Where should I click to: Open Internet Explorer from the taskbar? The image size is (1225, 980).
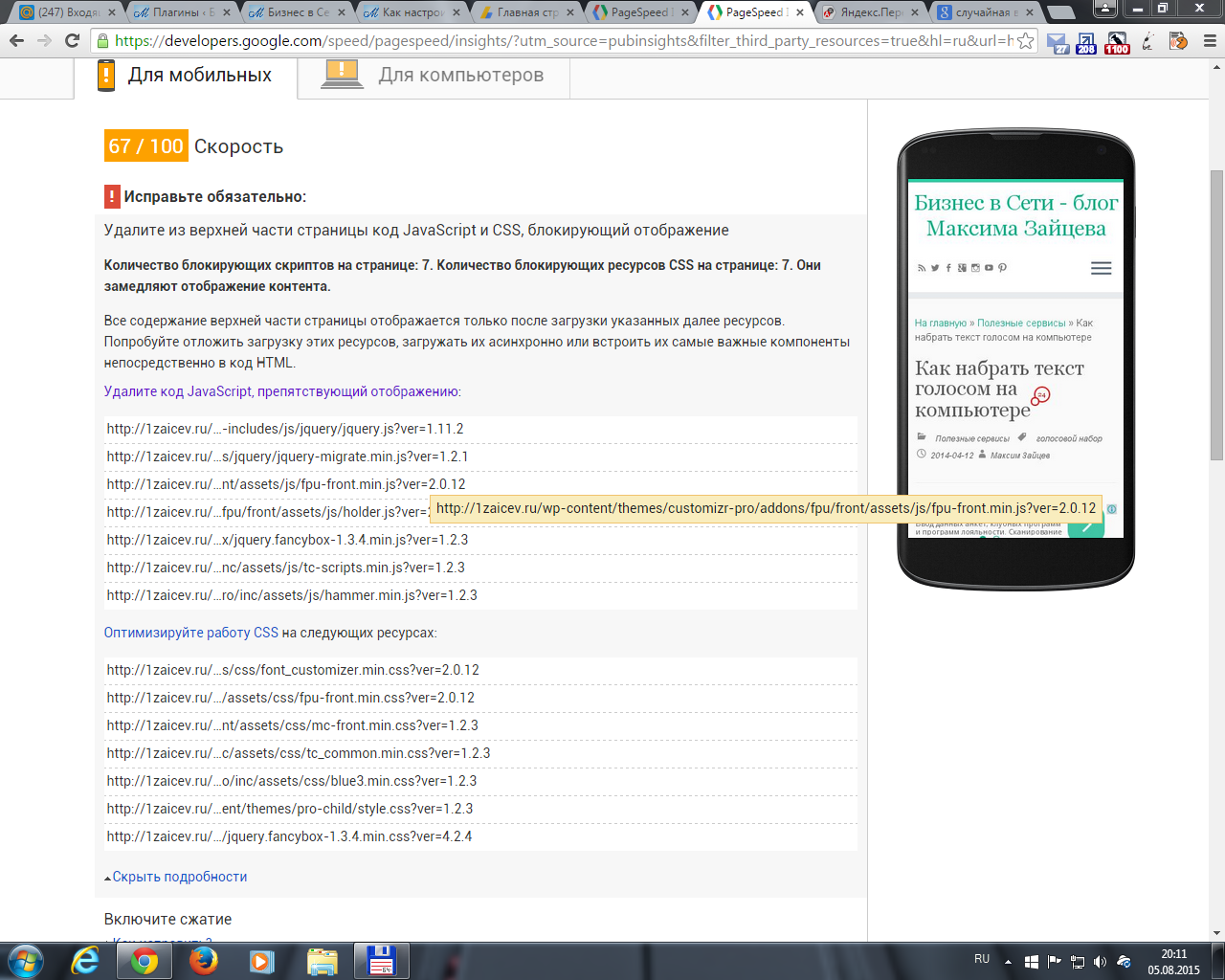coord(85,960)
